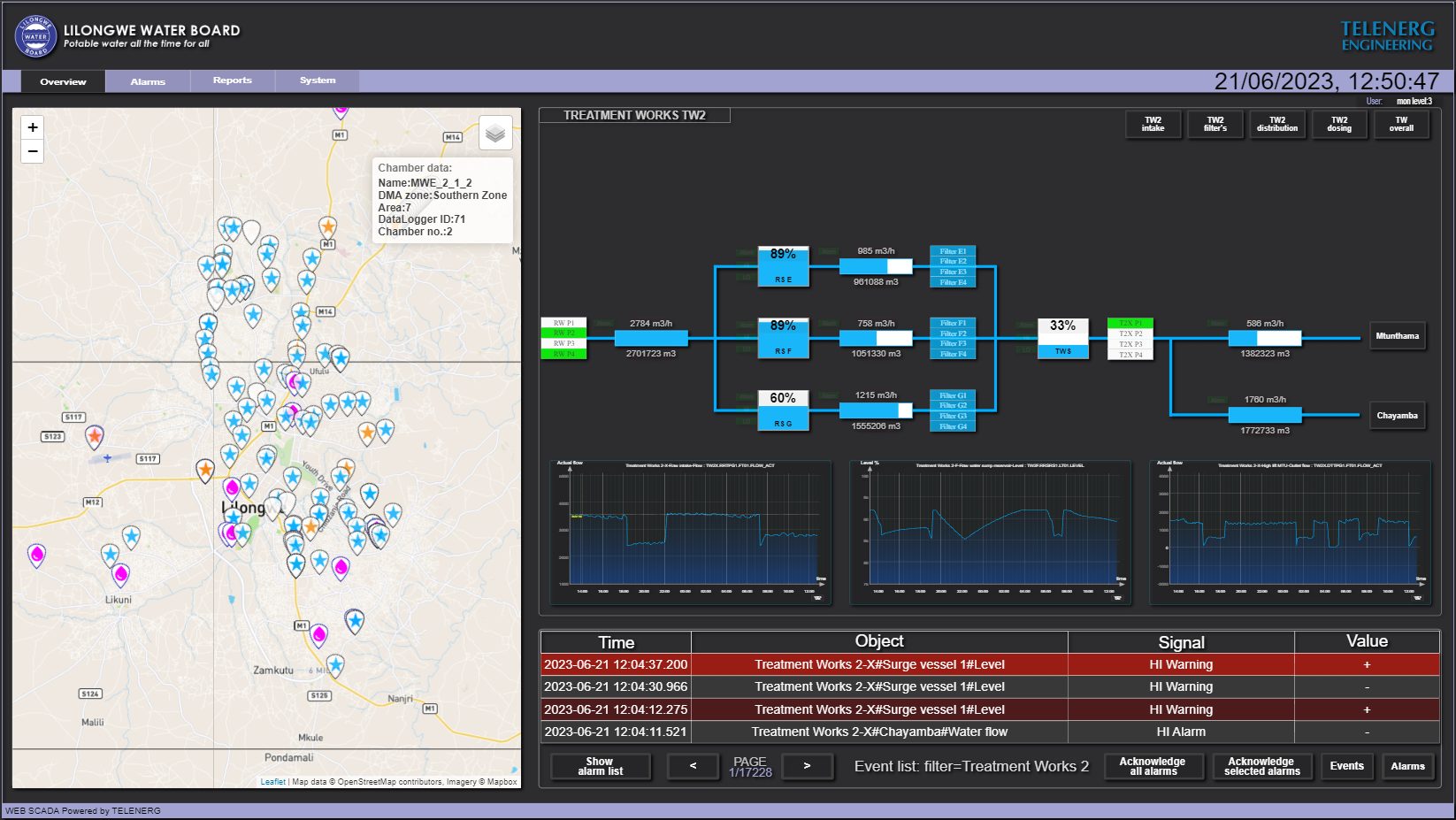Click the RS F tank level indicator
The image size is (1456, 820).
(x=783, y=339)
